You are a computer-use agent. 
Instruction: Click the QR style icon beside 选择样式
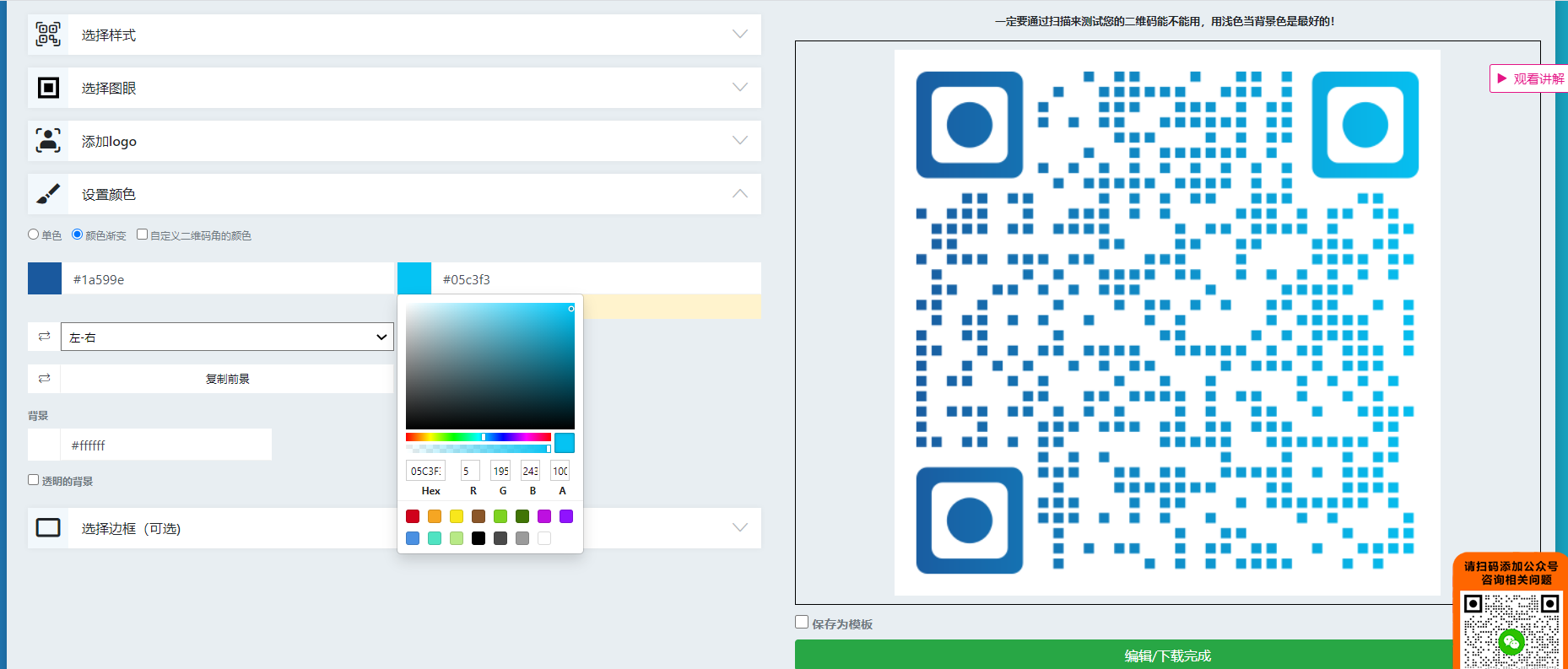[48, 35]
